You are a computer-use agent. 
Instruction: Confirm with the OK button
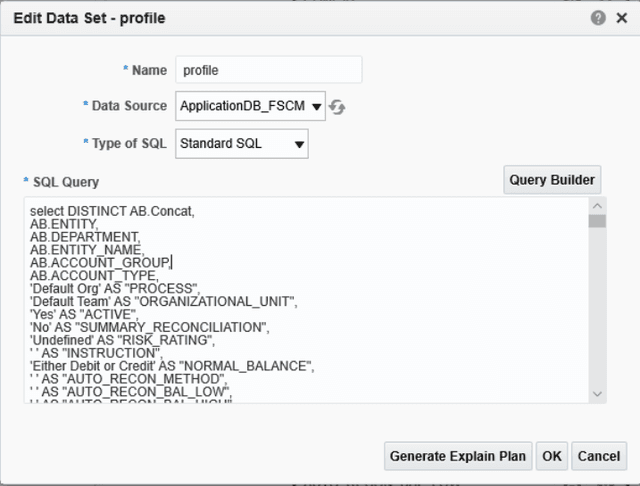point(551,455)
